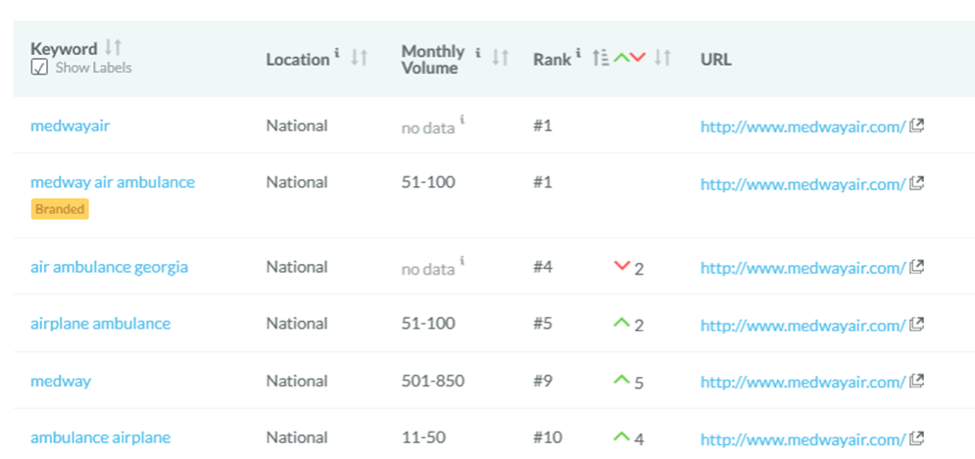
Task: Click the green up arrow in airplane ambulance row
Action: (622, 323)
